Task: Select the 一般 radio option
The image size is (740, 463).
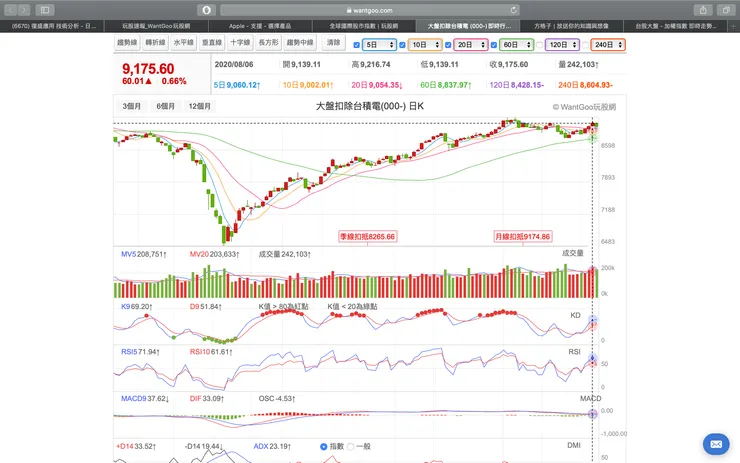Action: point(350,446)
